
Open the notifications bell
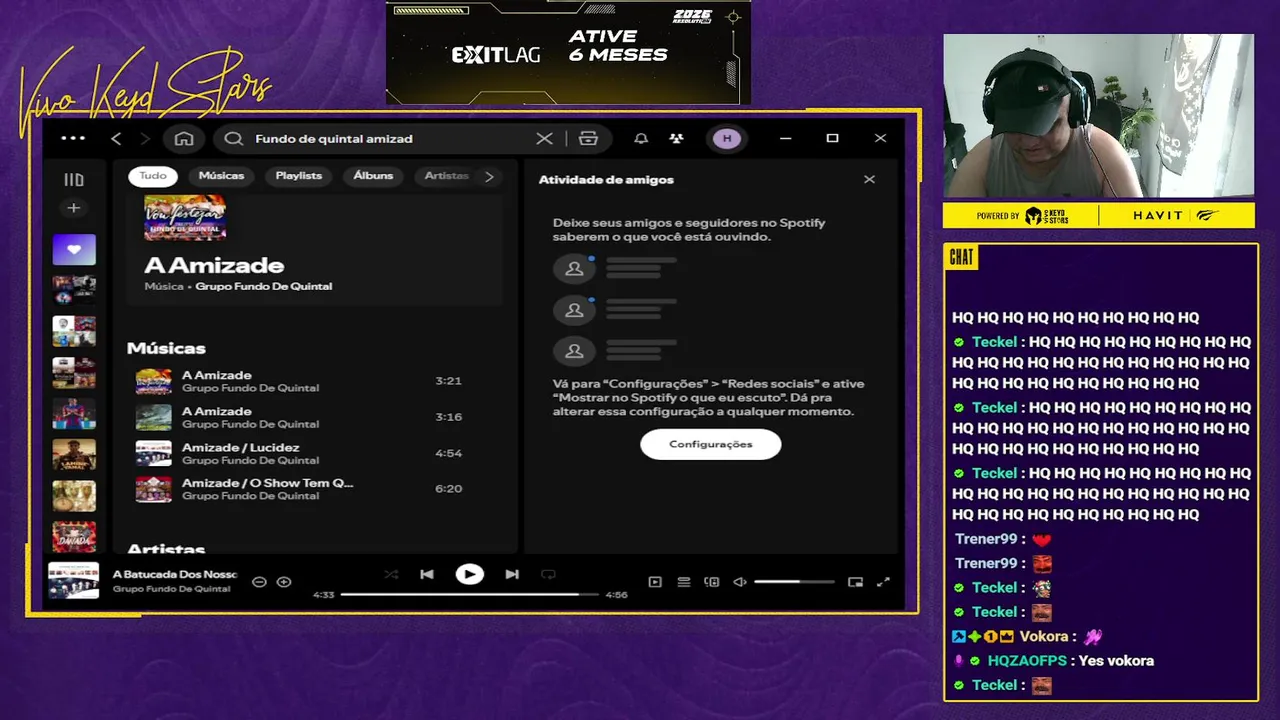pyautogui.click(x=641, y=138)
